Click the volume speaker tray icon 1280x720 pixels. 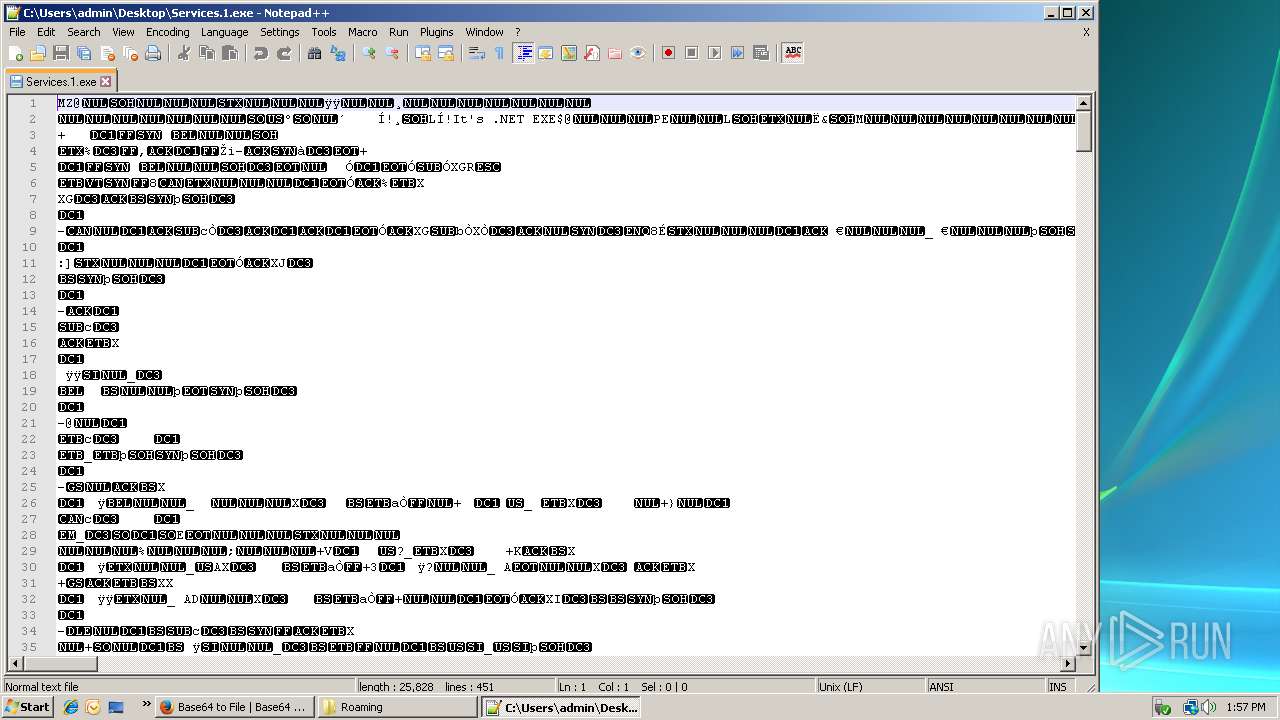pos(1209,707)
